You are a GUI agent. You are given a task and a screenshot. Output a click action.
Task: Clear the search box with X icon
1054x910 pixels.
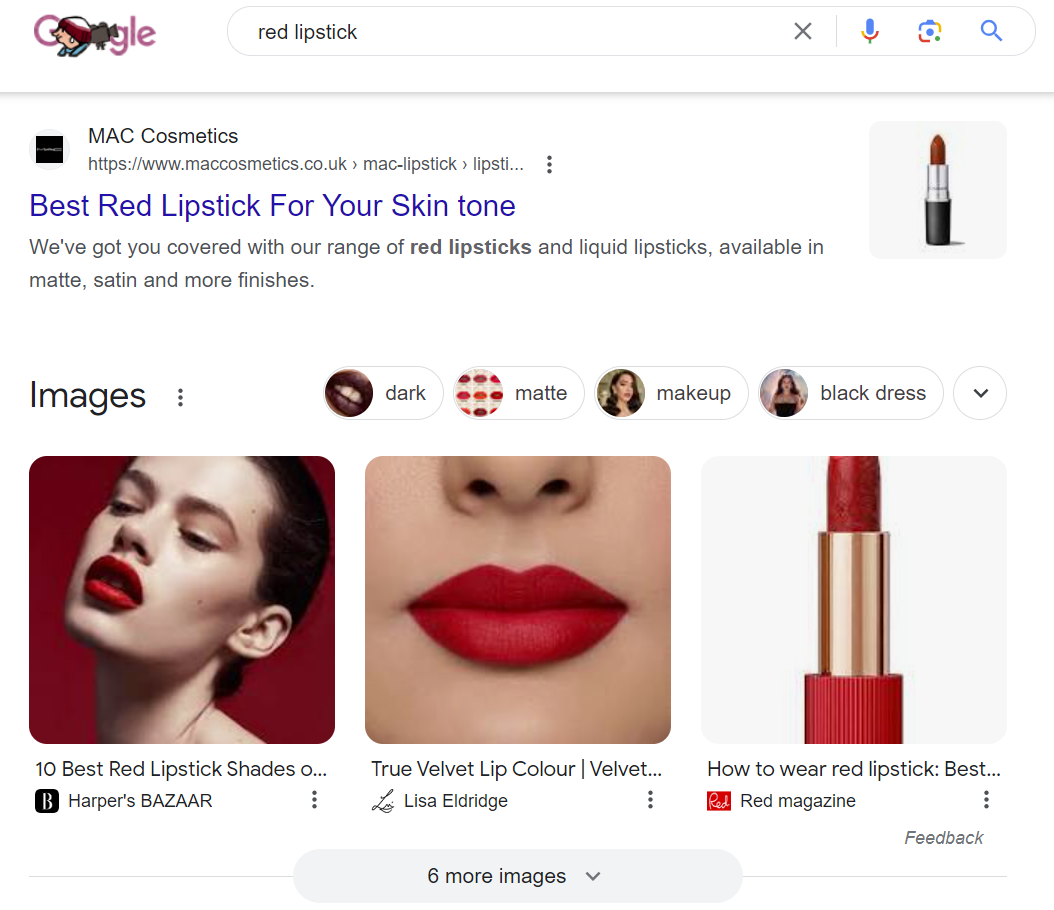coord(803,32)
